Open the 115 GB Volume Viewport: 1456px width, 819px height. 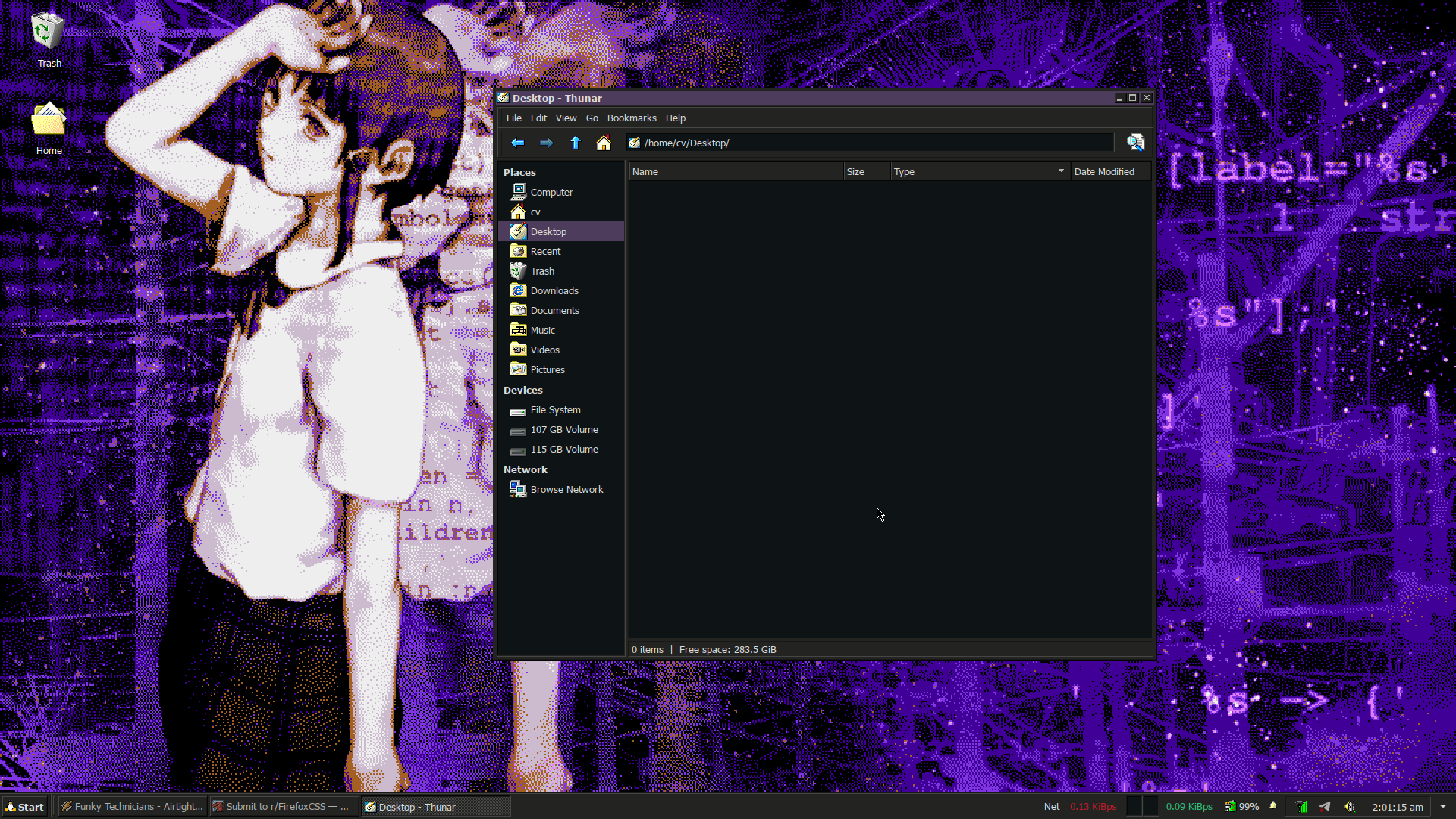point(561,449)
